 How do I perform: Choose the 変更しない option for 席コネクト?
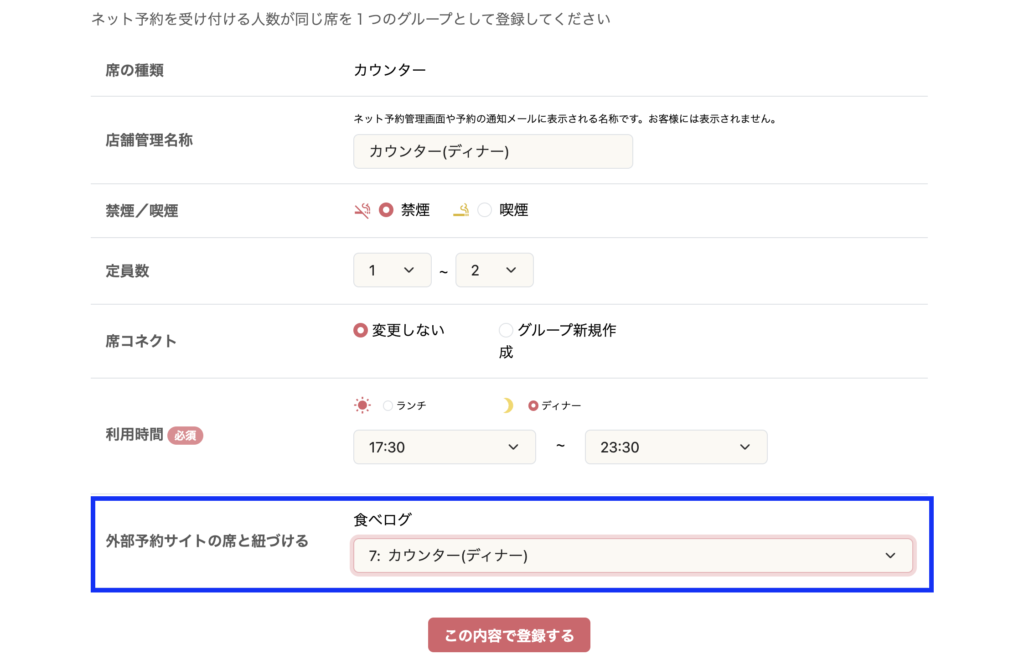(x=361, y=330)
